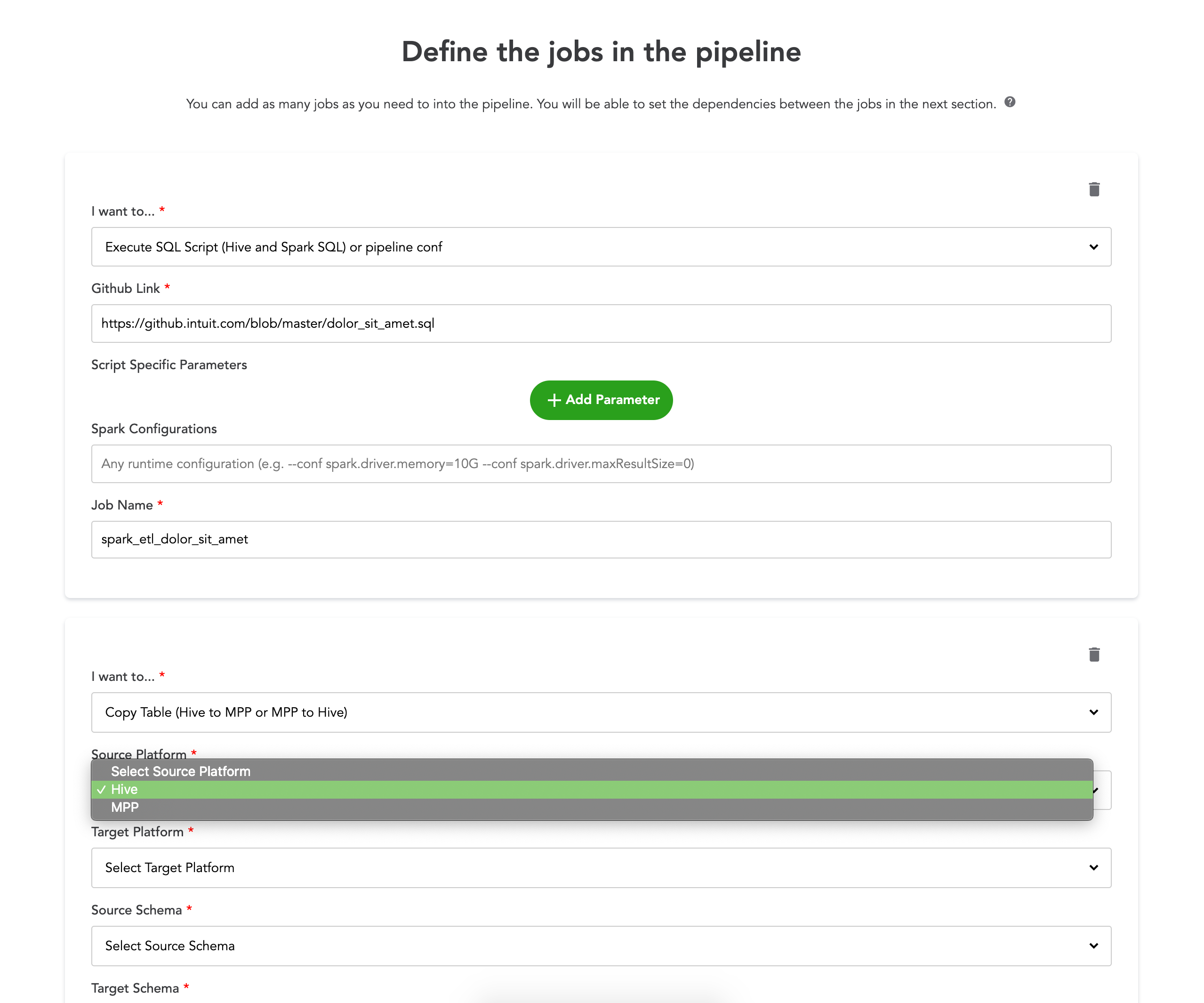1204x1003 pixels.
Task: Expand the Select Source Schema dropdown
Action: [601, 946]
